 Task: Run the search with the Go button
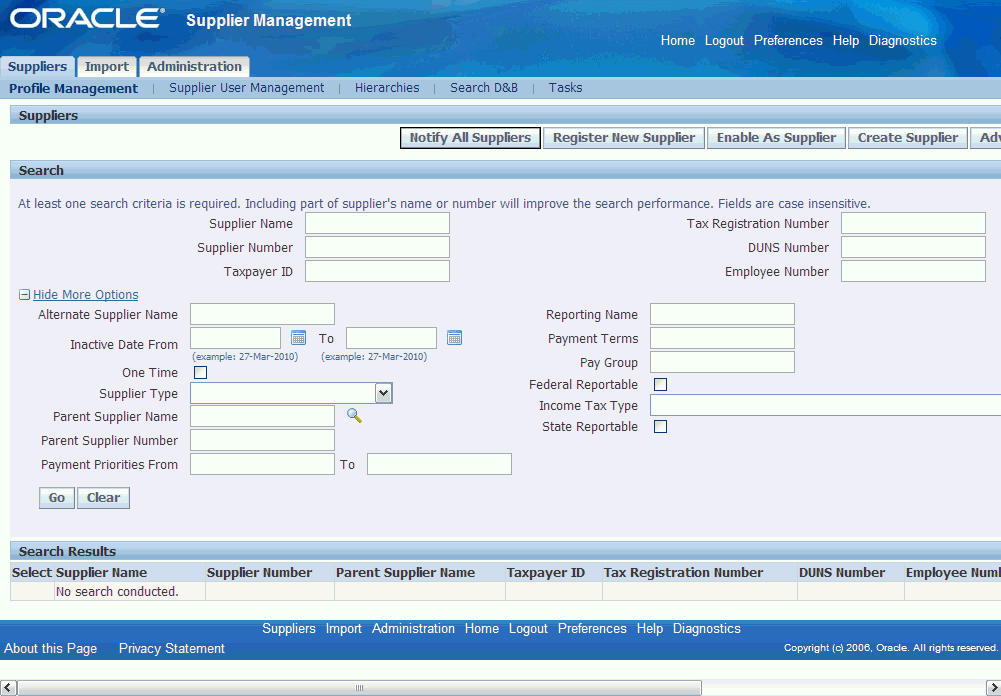[57, 498]
